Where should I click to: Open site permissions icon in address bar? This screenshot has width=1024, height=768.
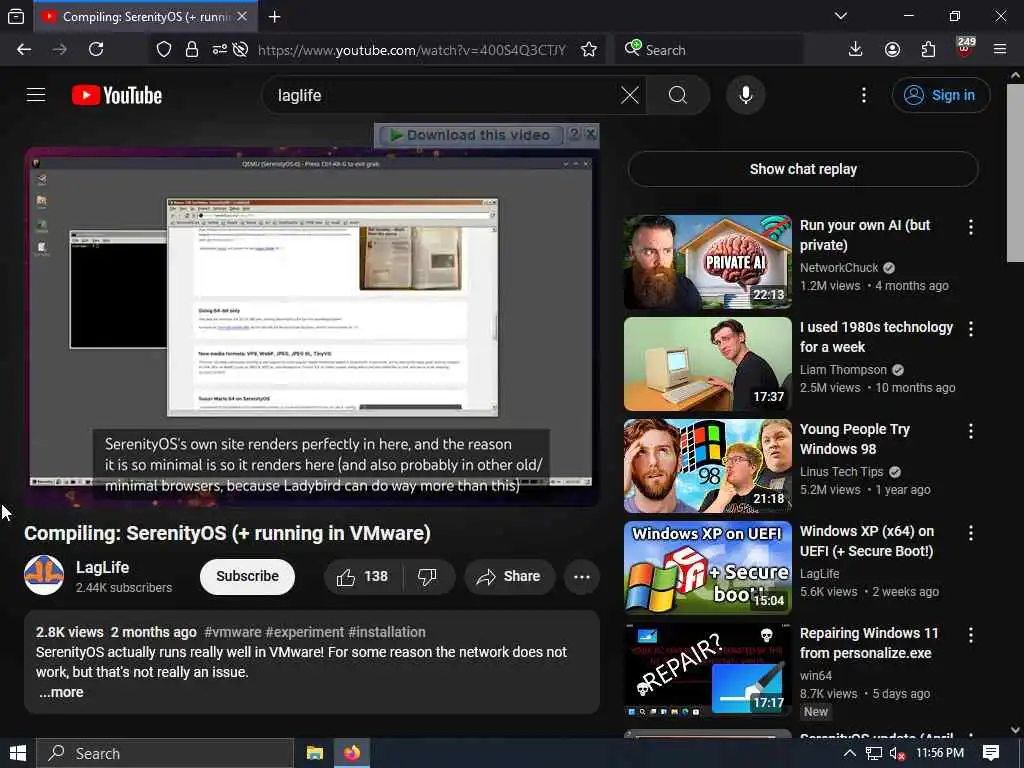[x=219, y=50]
